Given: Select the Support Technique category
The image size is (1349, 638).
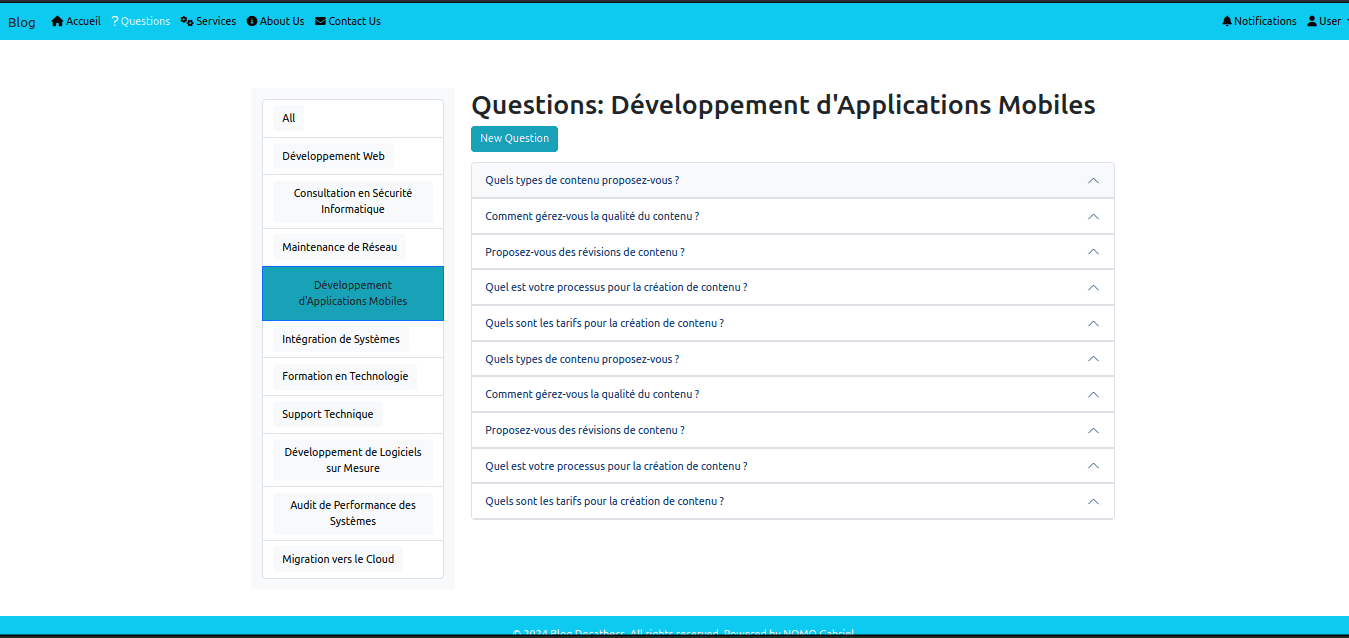Looking at the screenshot, I should [327, 414].
